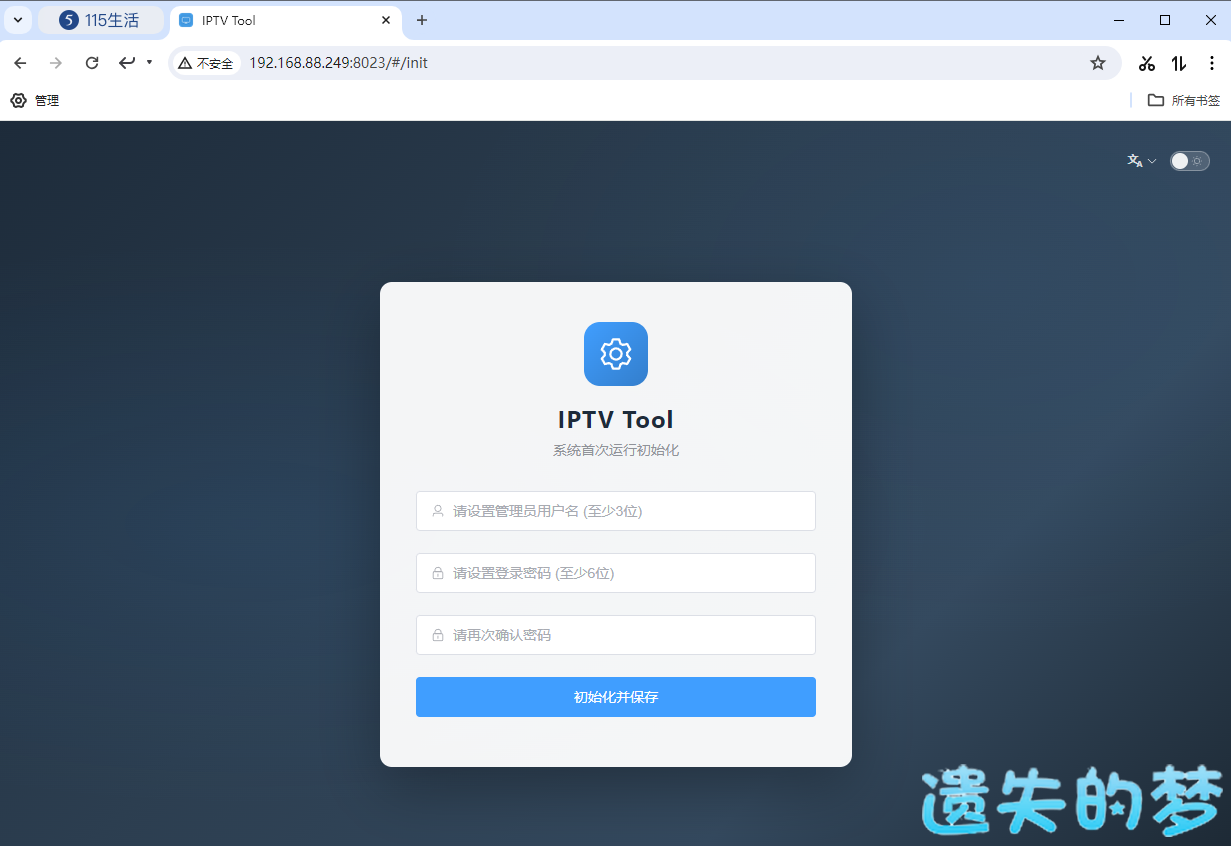Click the up-down arrows extension icon

[x=1179, y=63]
